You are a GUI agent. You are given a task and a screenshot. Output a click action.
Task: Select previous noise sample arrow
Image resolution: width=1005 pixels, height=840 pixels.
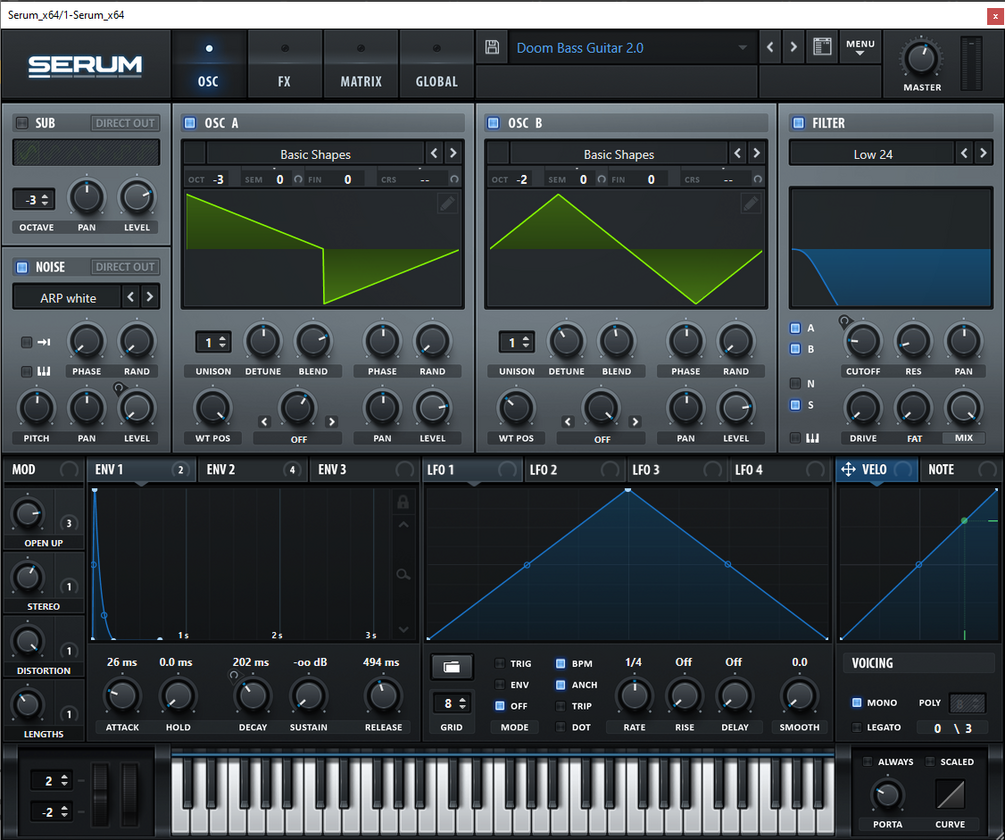(x=131, y=297)
